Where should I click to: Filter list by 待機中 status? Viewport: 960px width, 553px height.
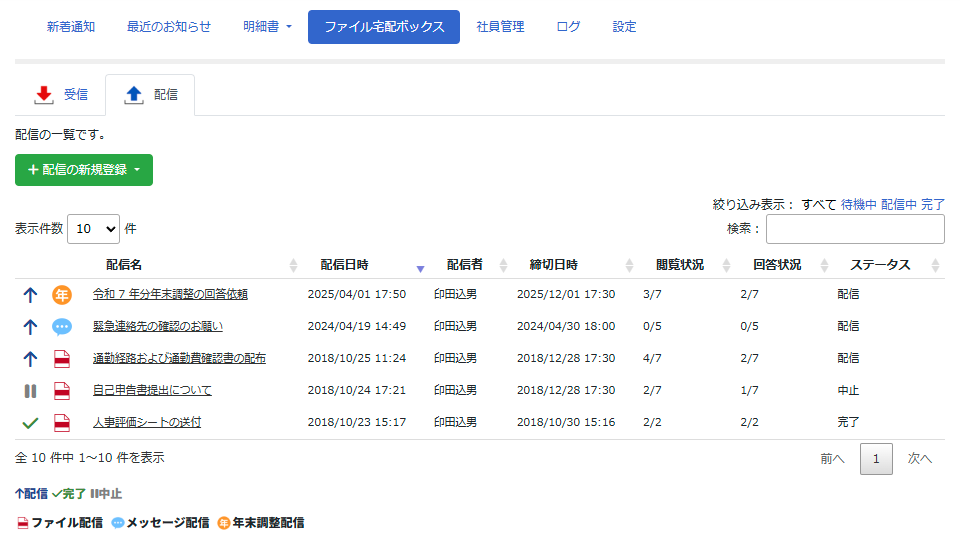(858, 204)
